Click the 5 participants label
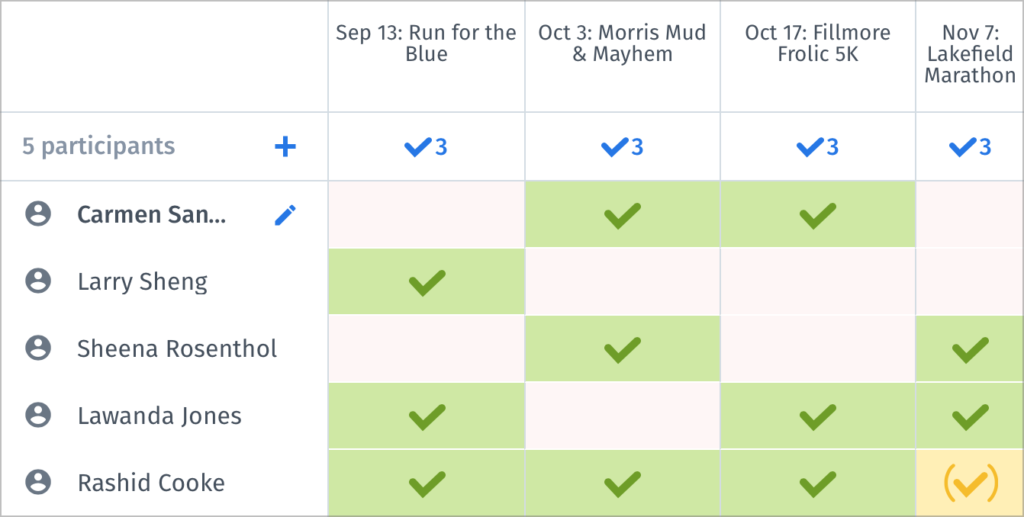Image resolution: width=1024 pixels, height=517 pixels. coord(99,147)
